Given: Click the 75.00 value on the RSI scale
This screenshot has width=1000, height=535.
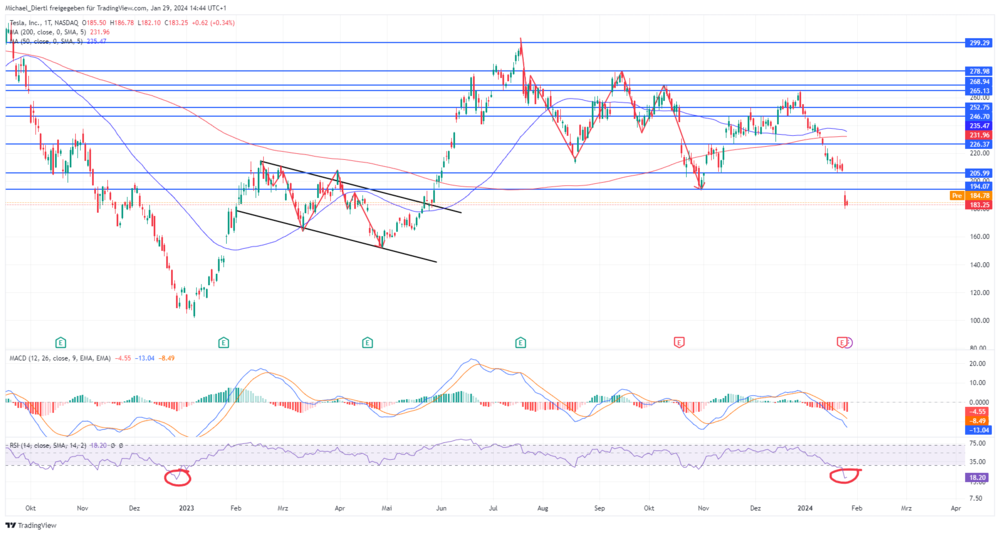Looking at the screenshot, I should [979, 442].
